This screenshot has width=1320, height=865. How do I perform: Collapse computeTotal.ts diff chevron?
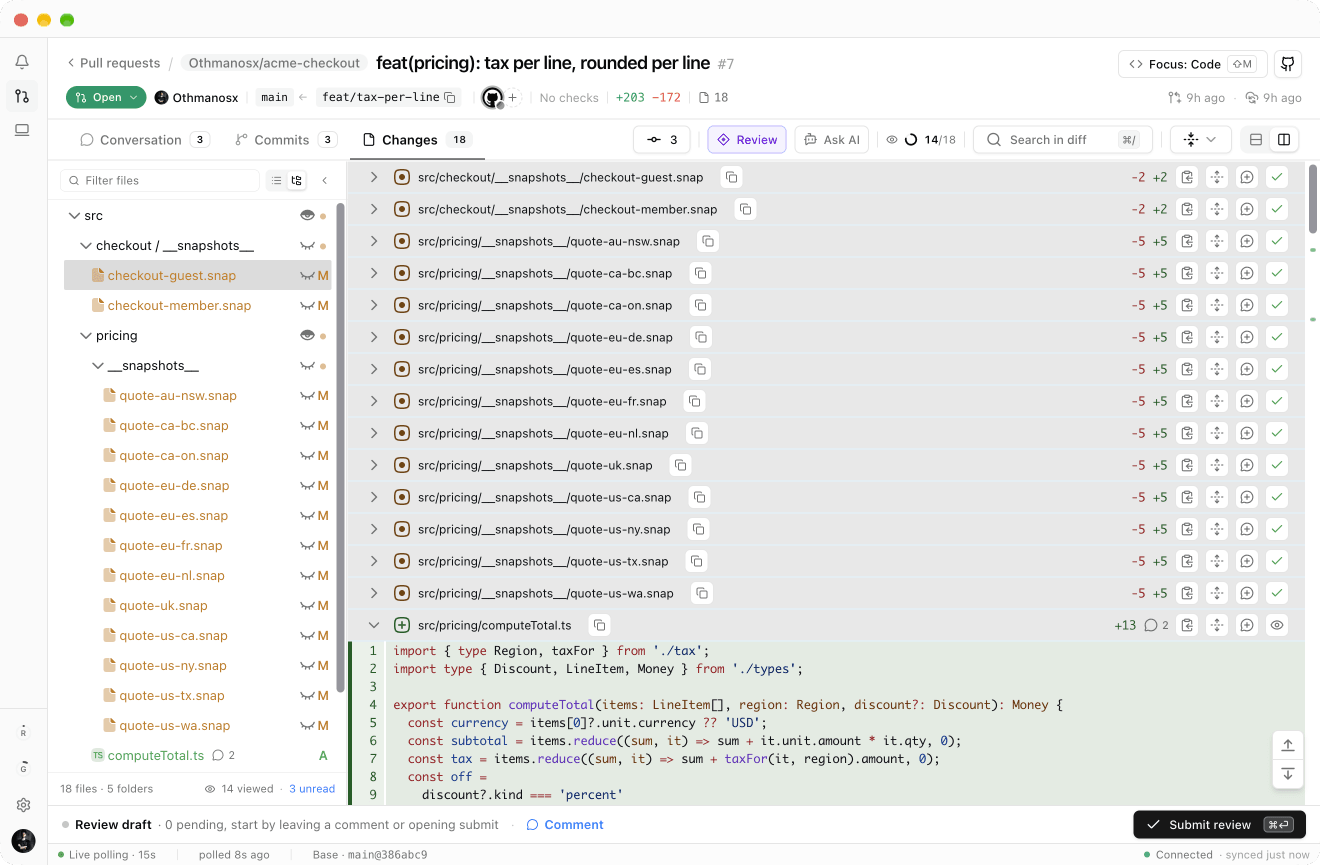click(x=373, y=625)
